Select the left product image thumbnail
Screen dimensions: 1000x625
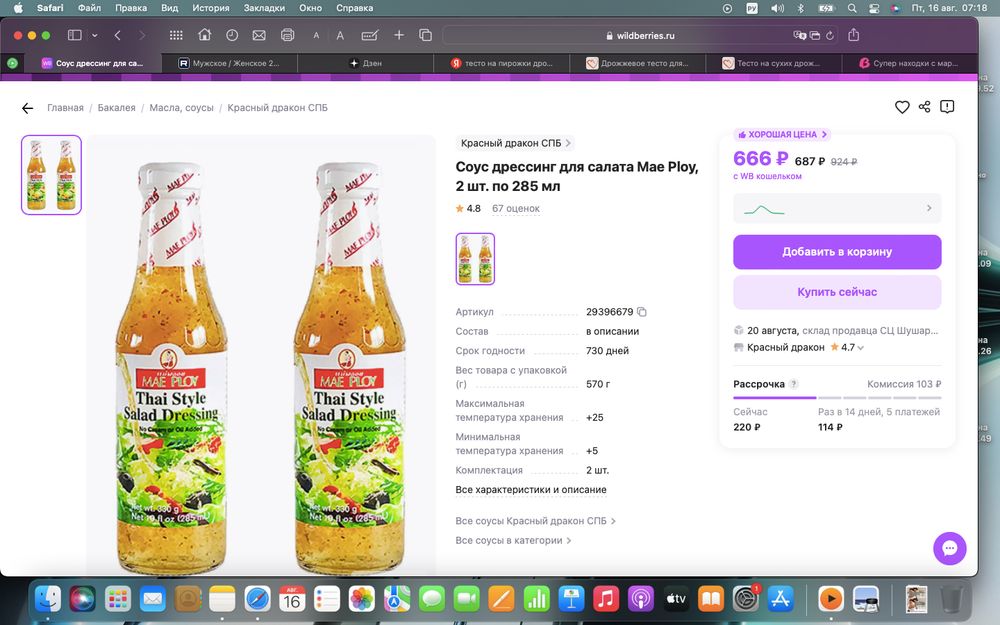51,175
